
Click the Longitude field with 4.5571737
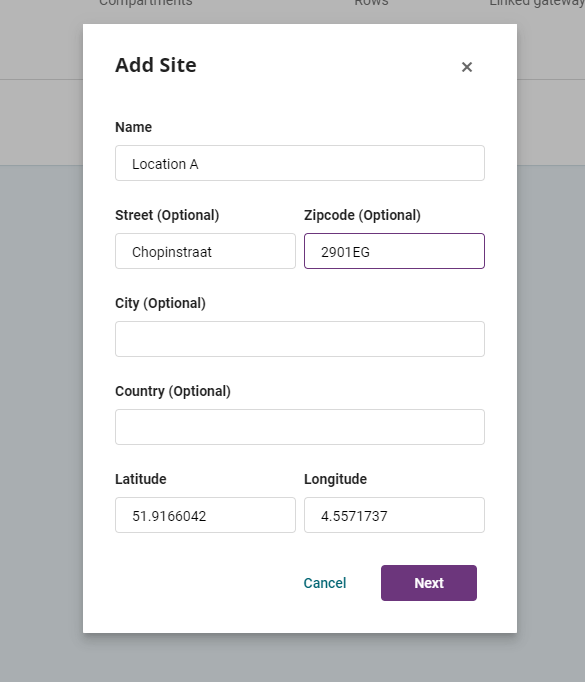(x=394, y=515)
